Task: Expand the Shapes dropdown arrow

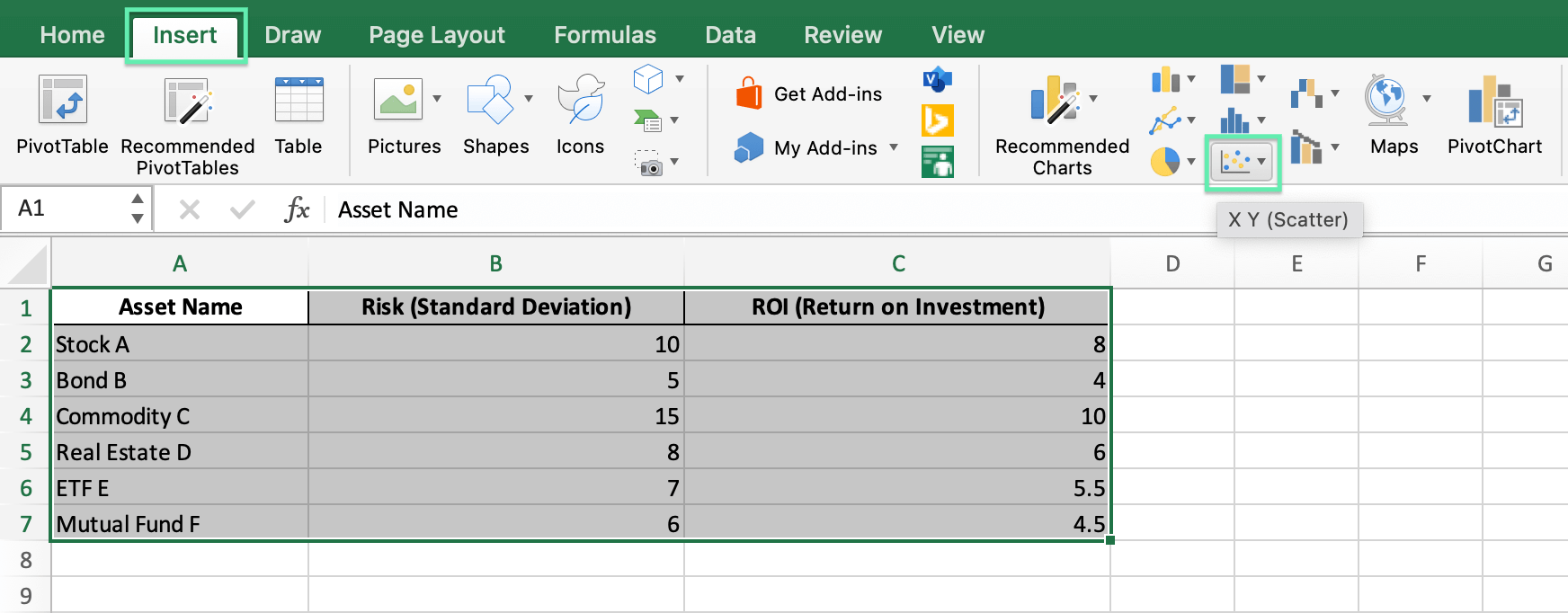Action: tap(529, 99)
